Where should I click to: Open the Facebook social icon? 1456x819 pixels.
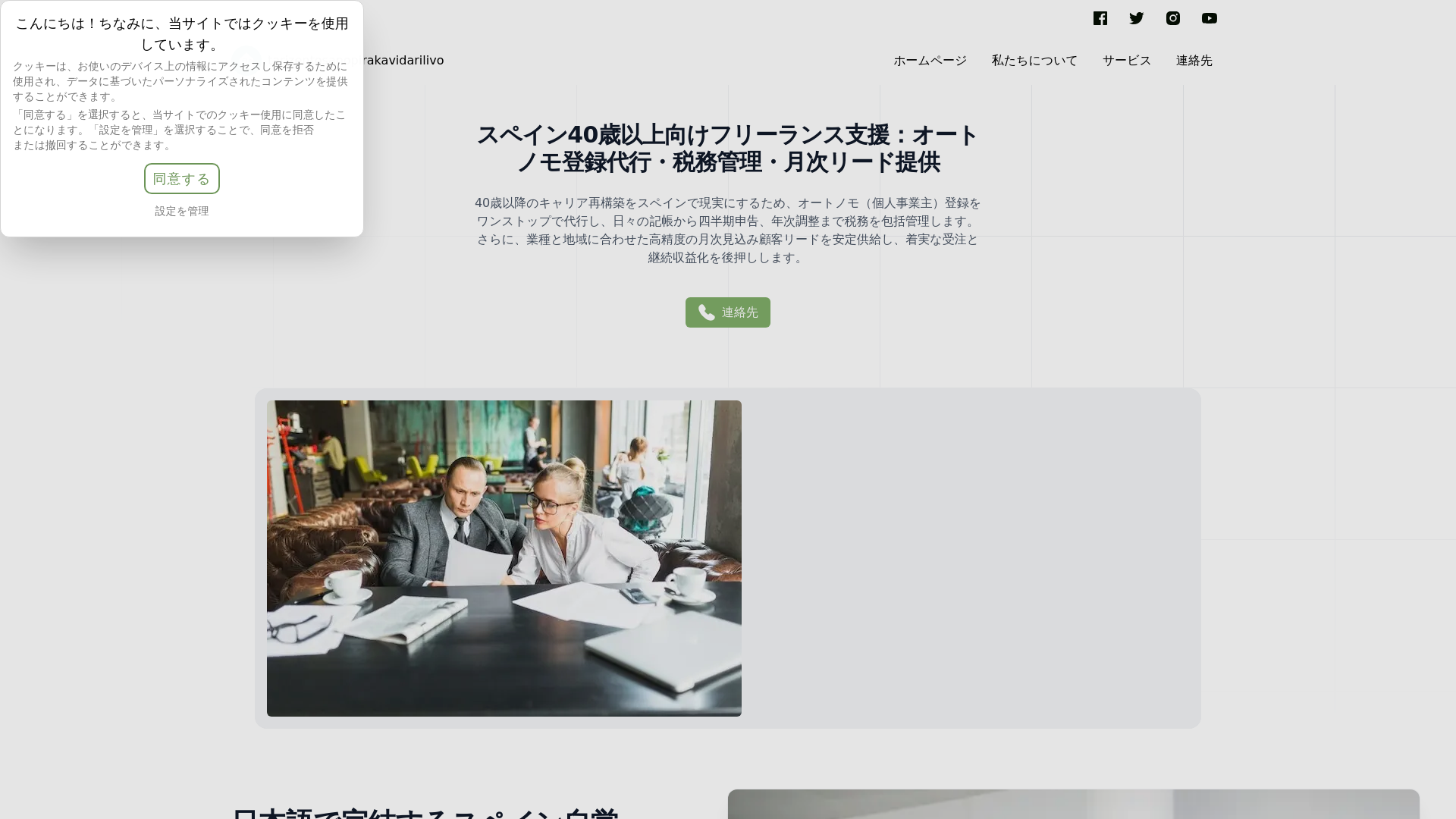point(1100,18)
